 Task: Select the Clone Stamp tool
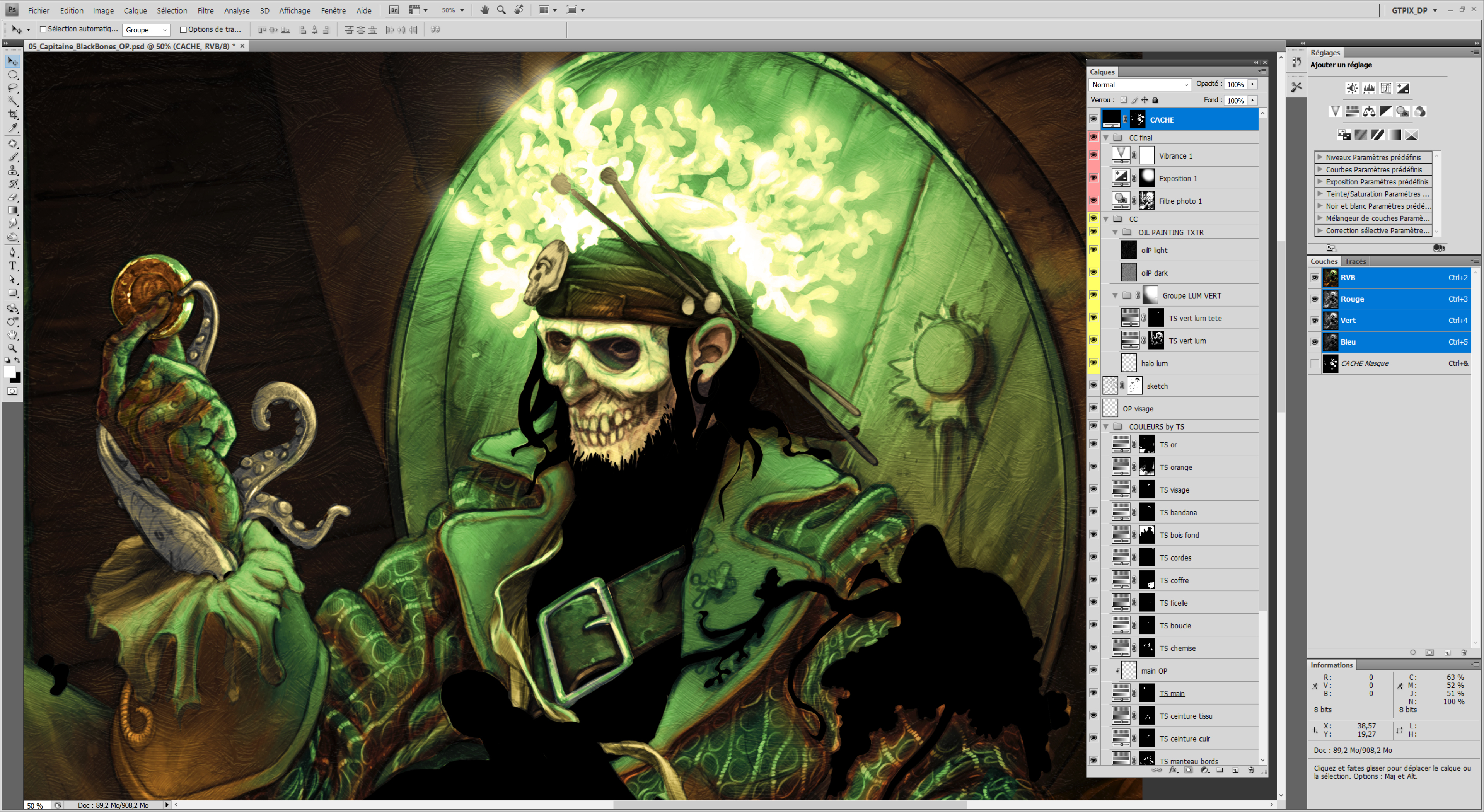click(13, 171)
